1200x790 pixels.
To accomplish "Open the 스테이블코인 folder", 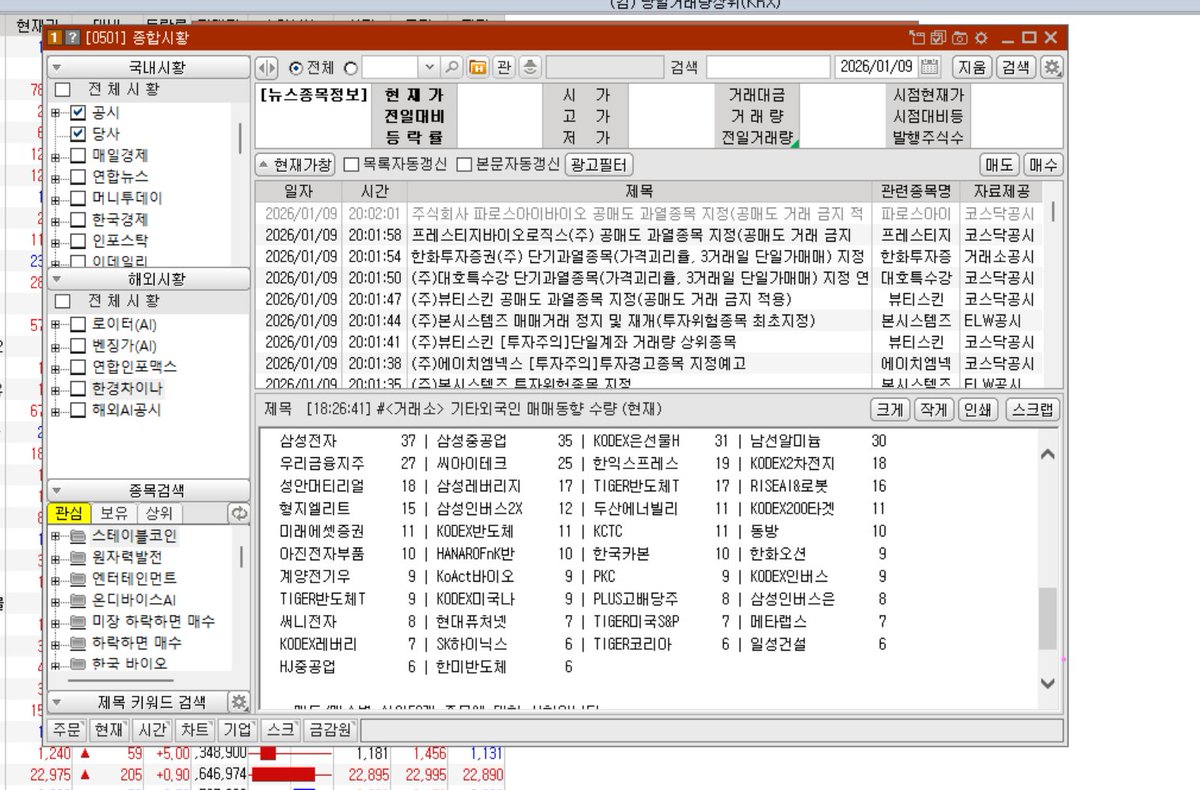I will coord(125,536).
